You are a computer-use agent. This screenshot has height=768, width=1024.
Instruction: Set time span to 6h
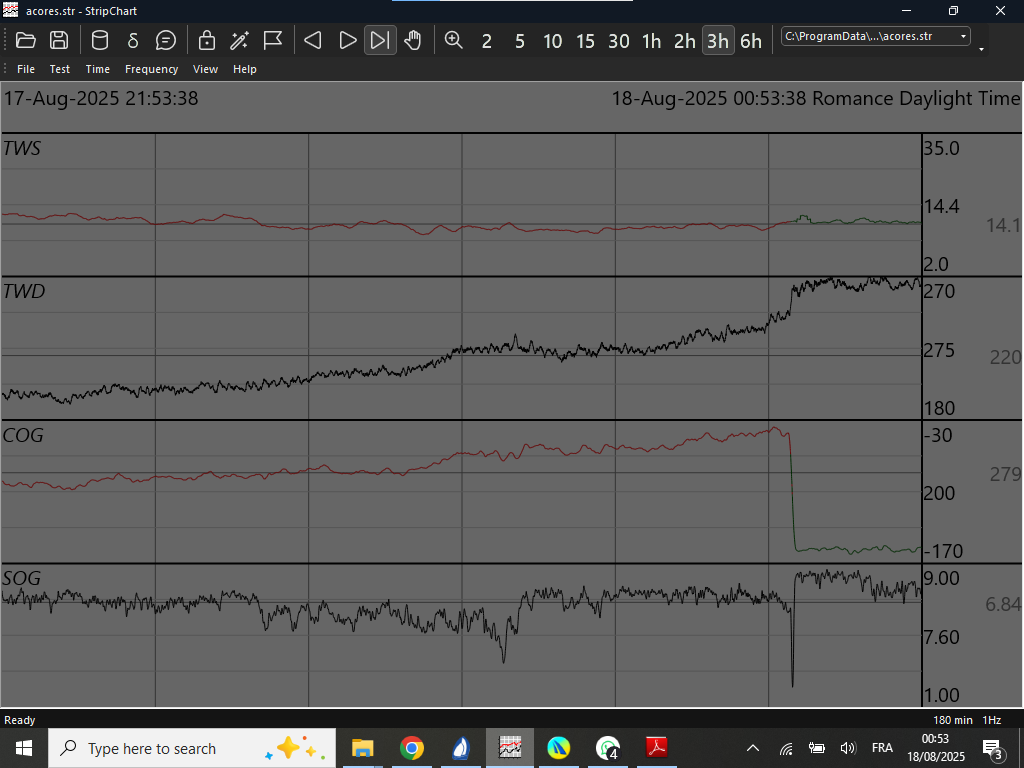coord(751,41)
